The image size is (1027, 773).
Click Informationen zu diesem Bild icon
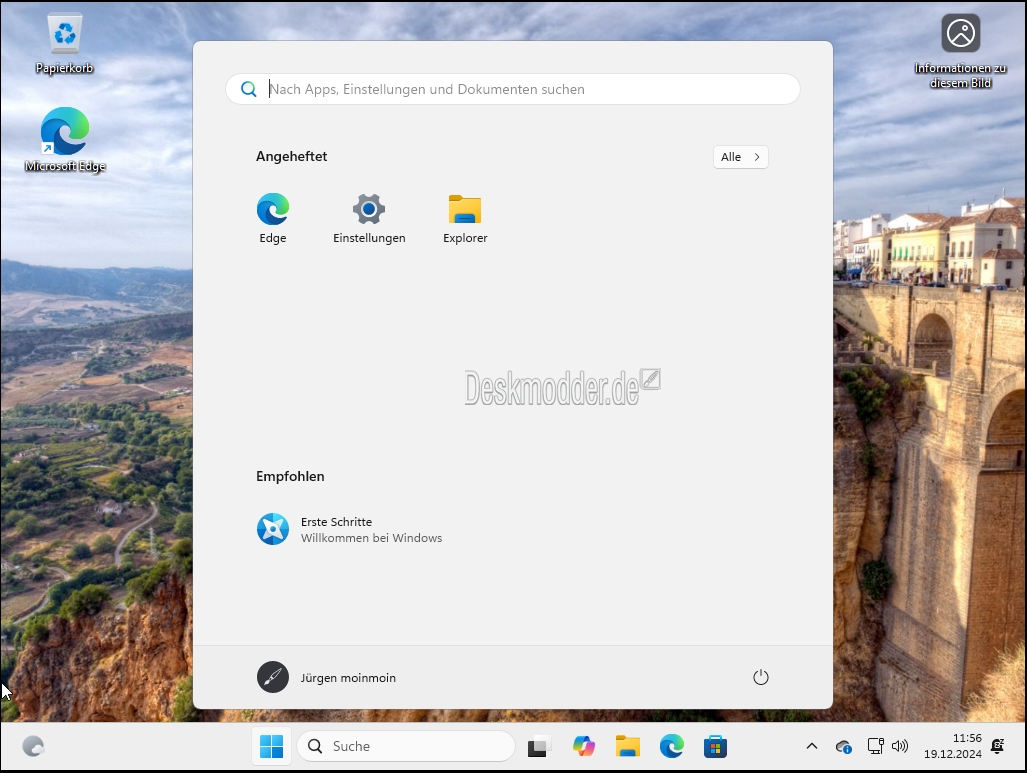(960, 51)
